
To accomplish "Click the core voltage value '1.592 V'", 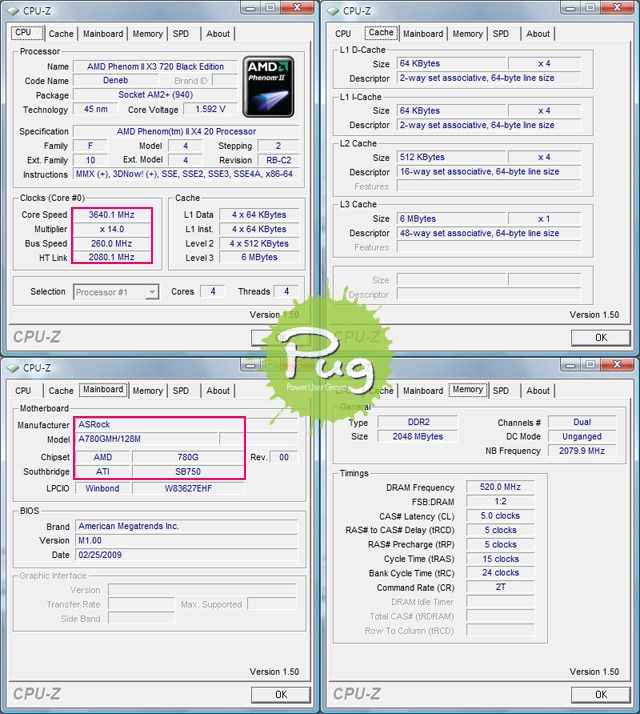I will (210, 109).
